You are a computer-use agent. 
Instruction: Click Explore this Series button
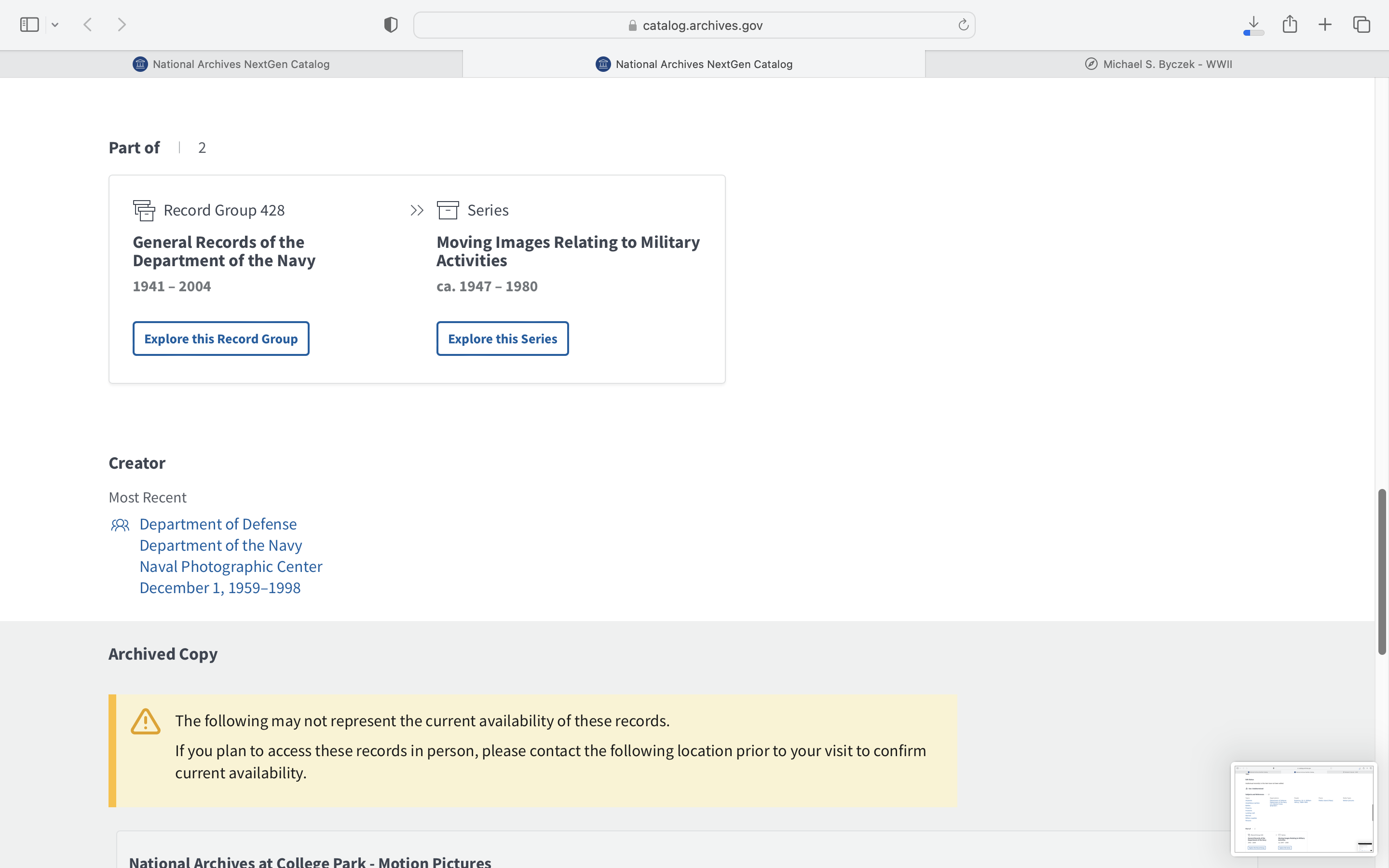point(502,339)
